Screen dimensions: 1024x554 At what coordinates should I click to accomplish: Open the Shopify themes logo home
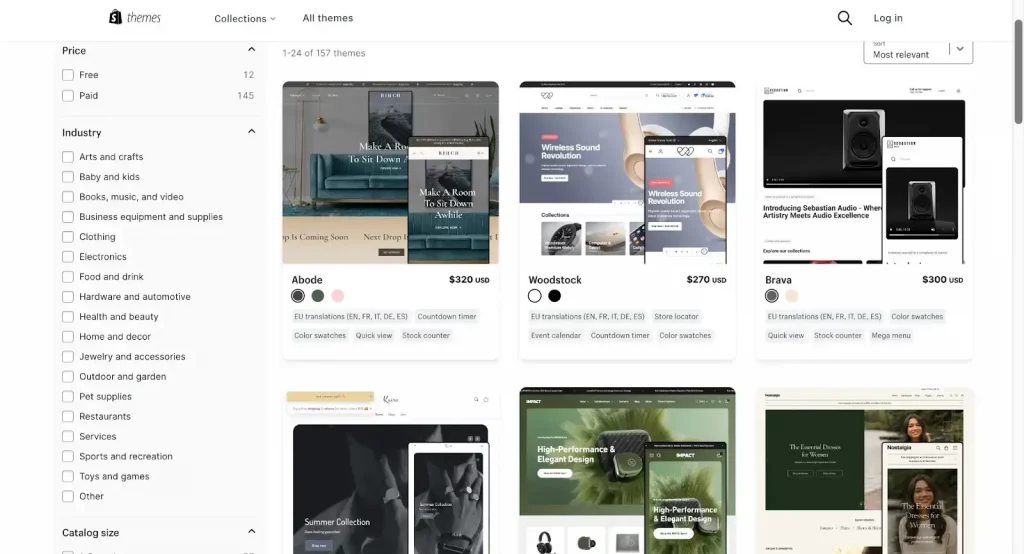[x=135, y=18]
